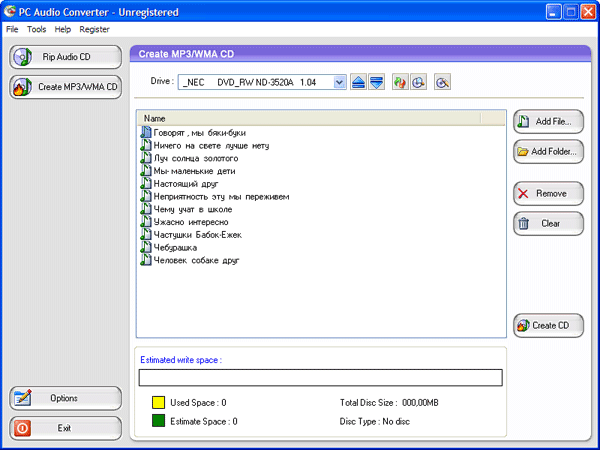Select track "Чему учат в школе"
600x450 pixels.
click(186, 209)
